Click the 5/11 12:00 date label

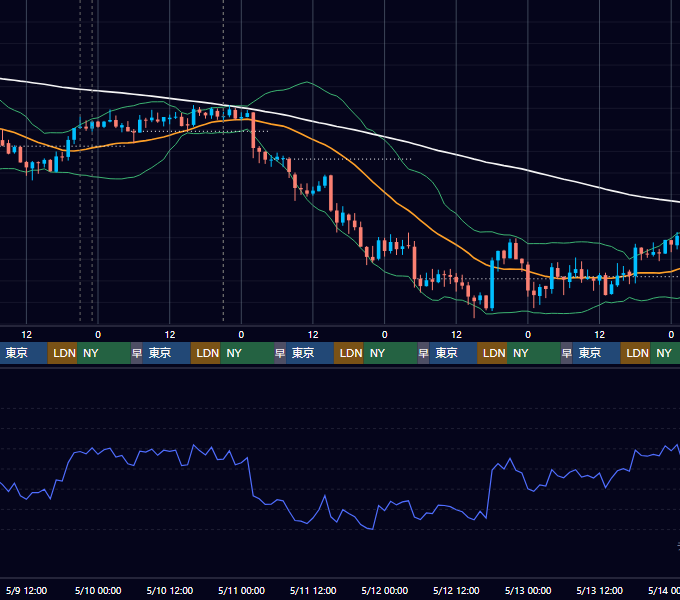tap(313, 590)
